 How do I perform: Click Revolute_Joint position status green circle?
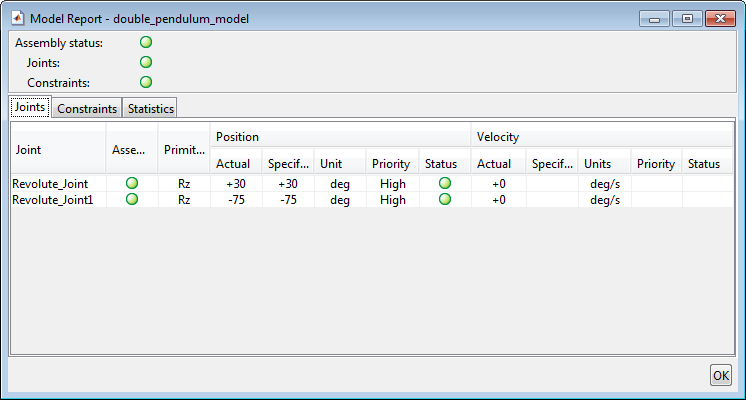(x=445, y=183)
